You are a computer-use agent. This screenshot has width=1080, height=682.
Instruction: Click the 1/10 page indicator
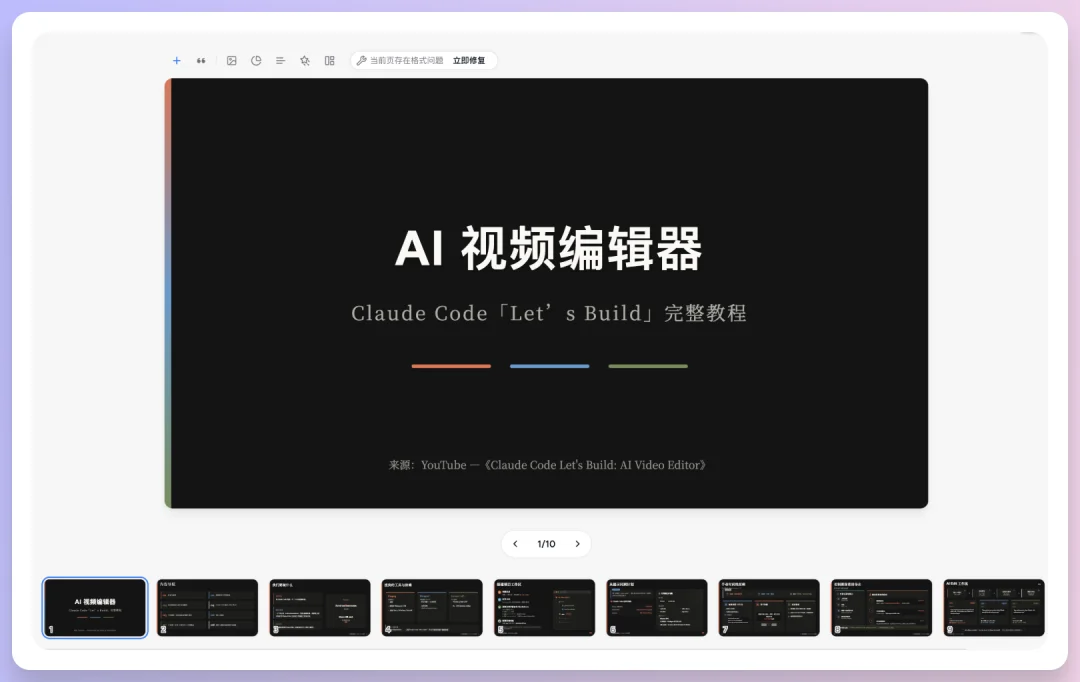[x=546, y=544]
